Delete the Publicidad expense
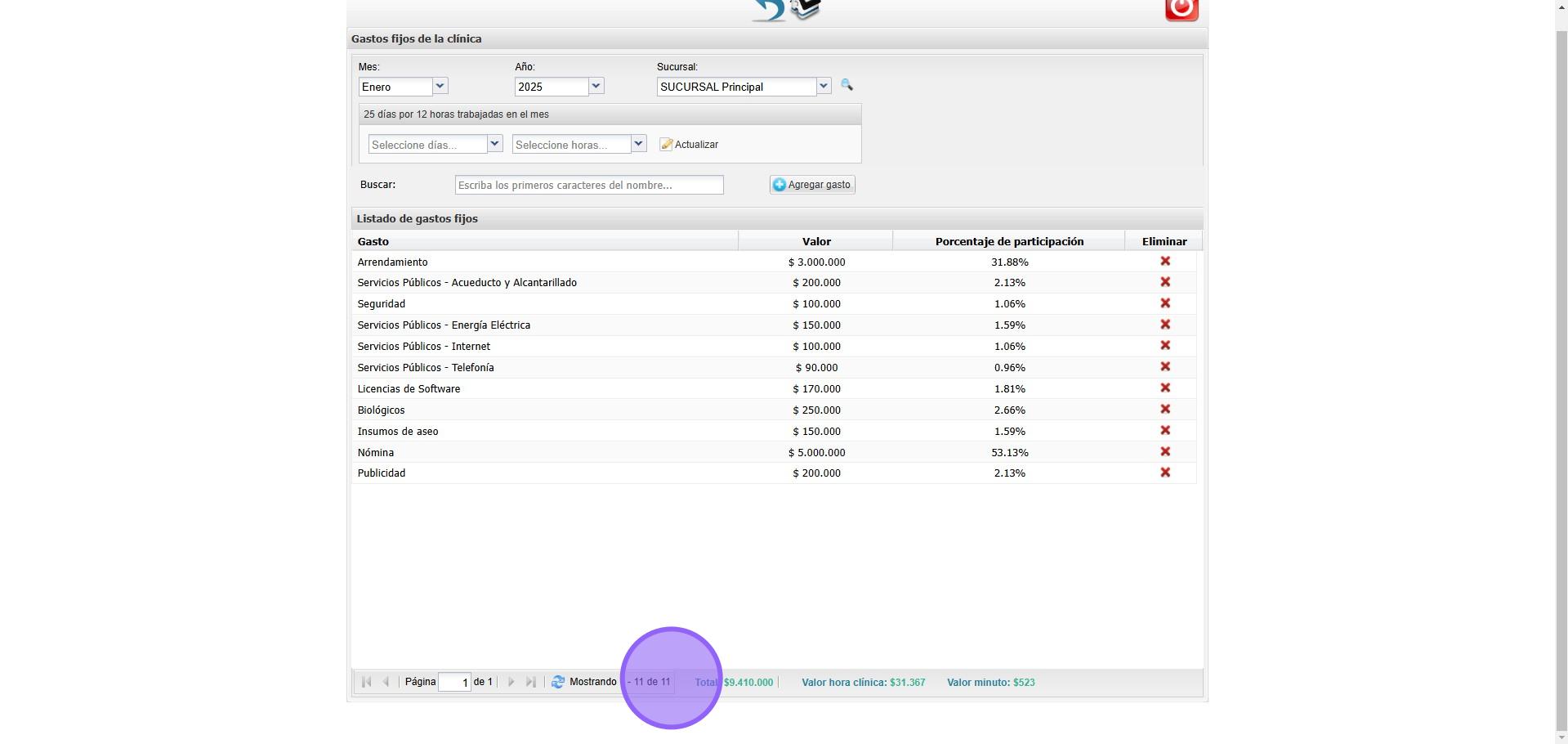The width and height of the screenshot is (1568, 744). [1165, 473]
